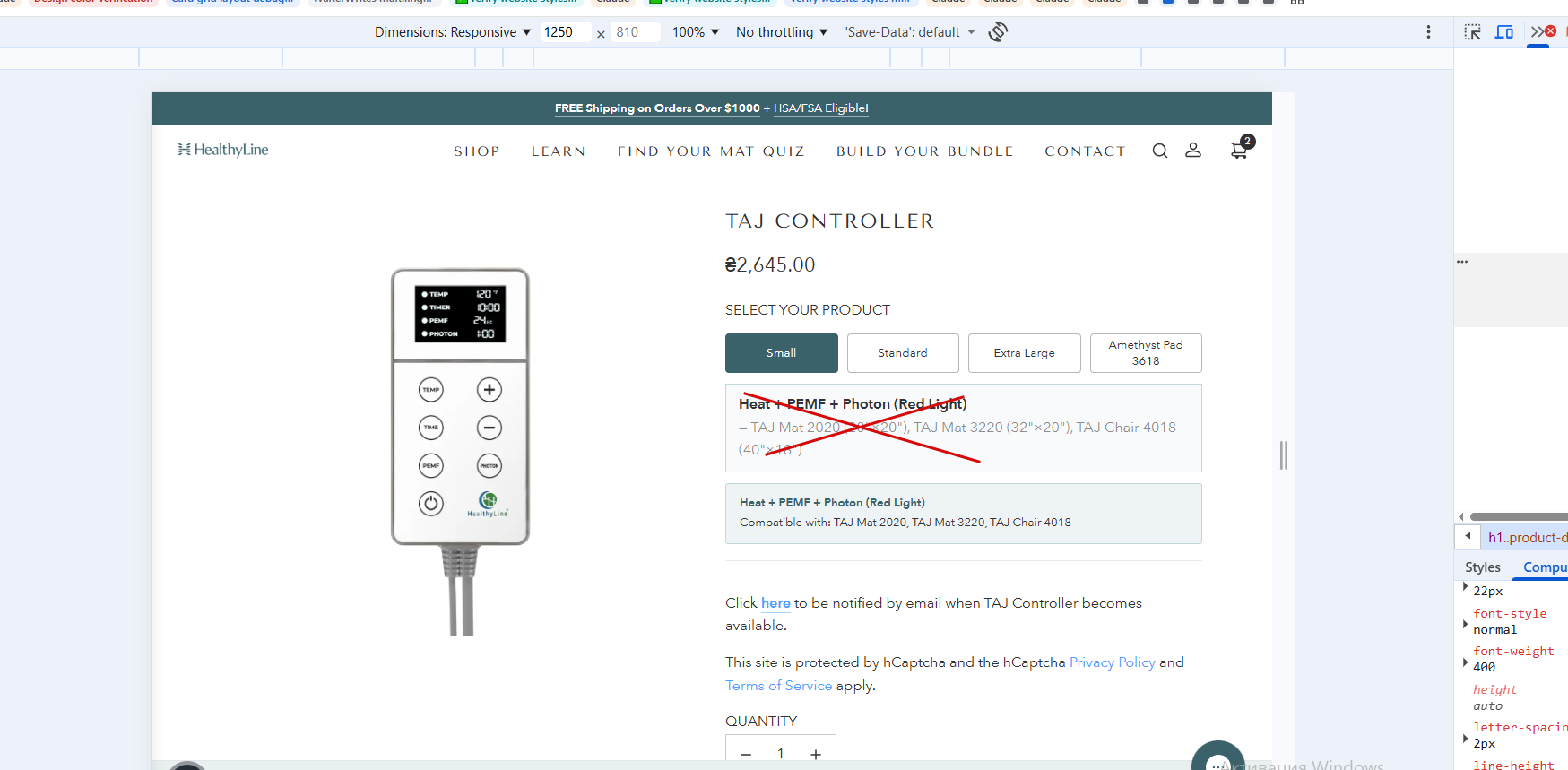Open the 100% zoom dropdown
The image size is (1568, 770).
(696, 32)
